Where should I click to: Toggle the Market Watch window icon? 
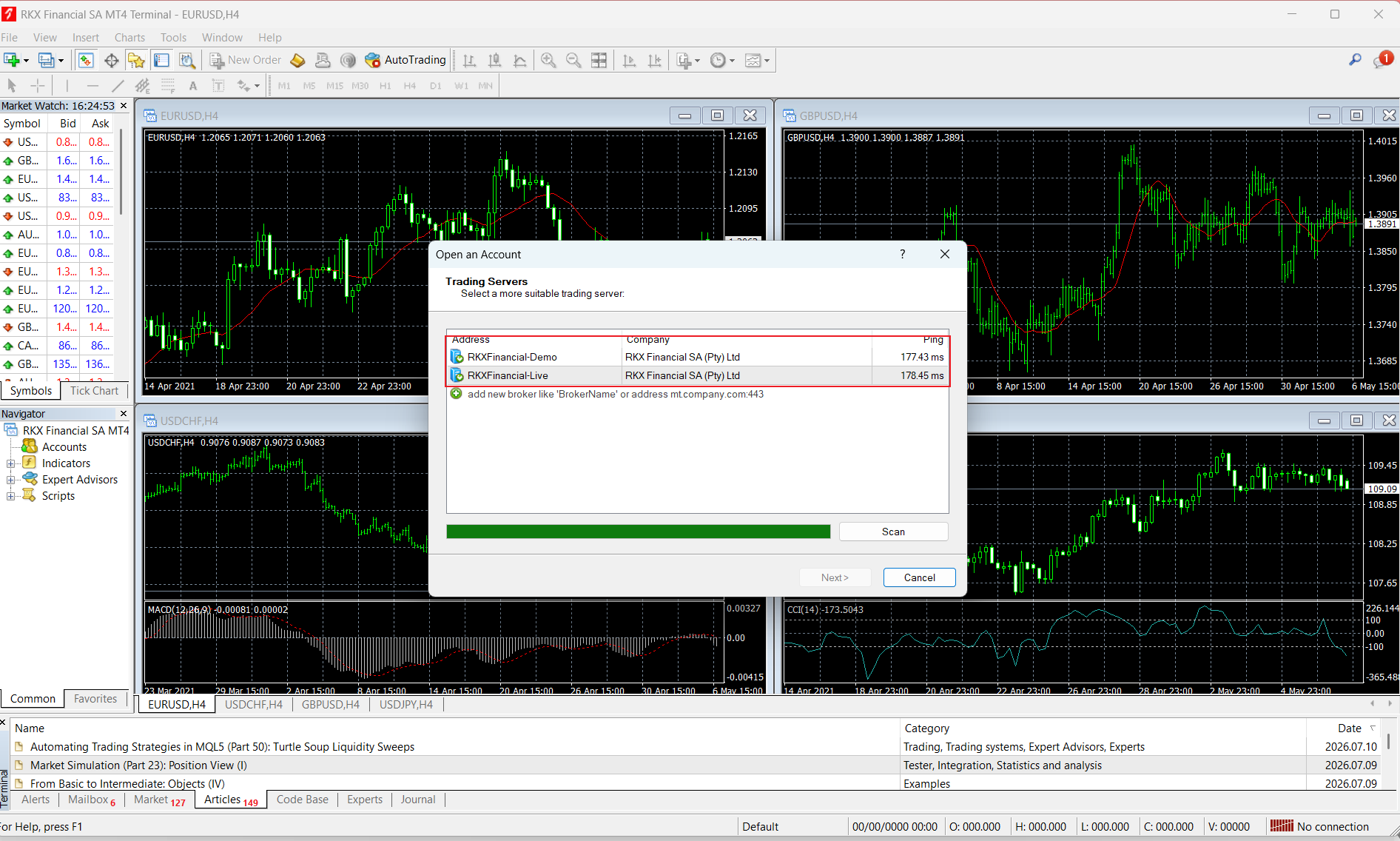pyautogui.click(x=86, y=60)
